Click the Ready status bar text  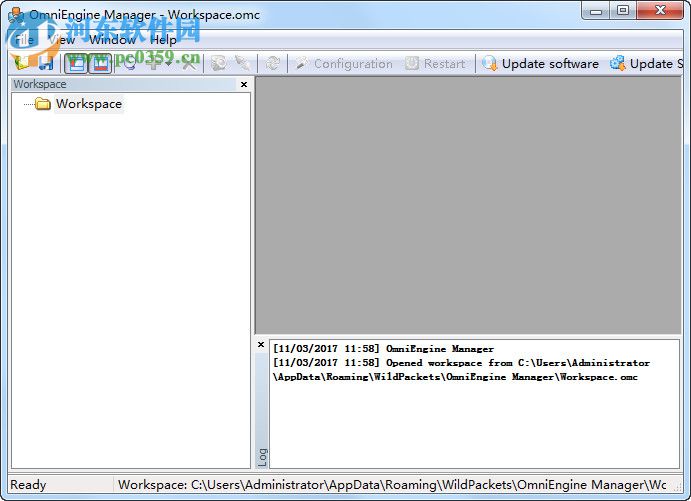pos(28,485)
